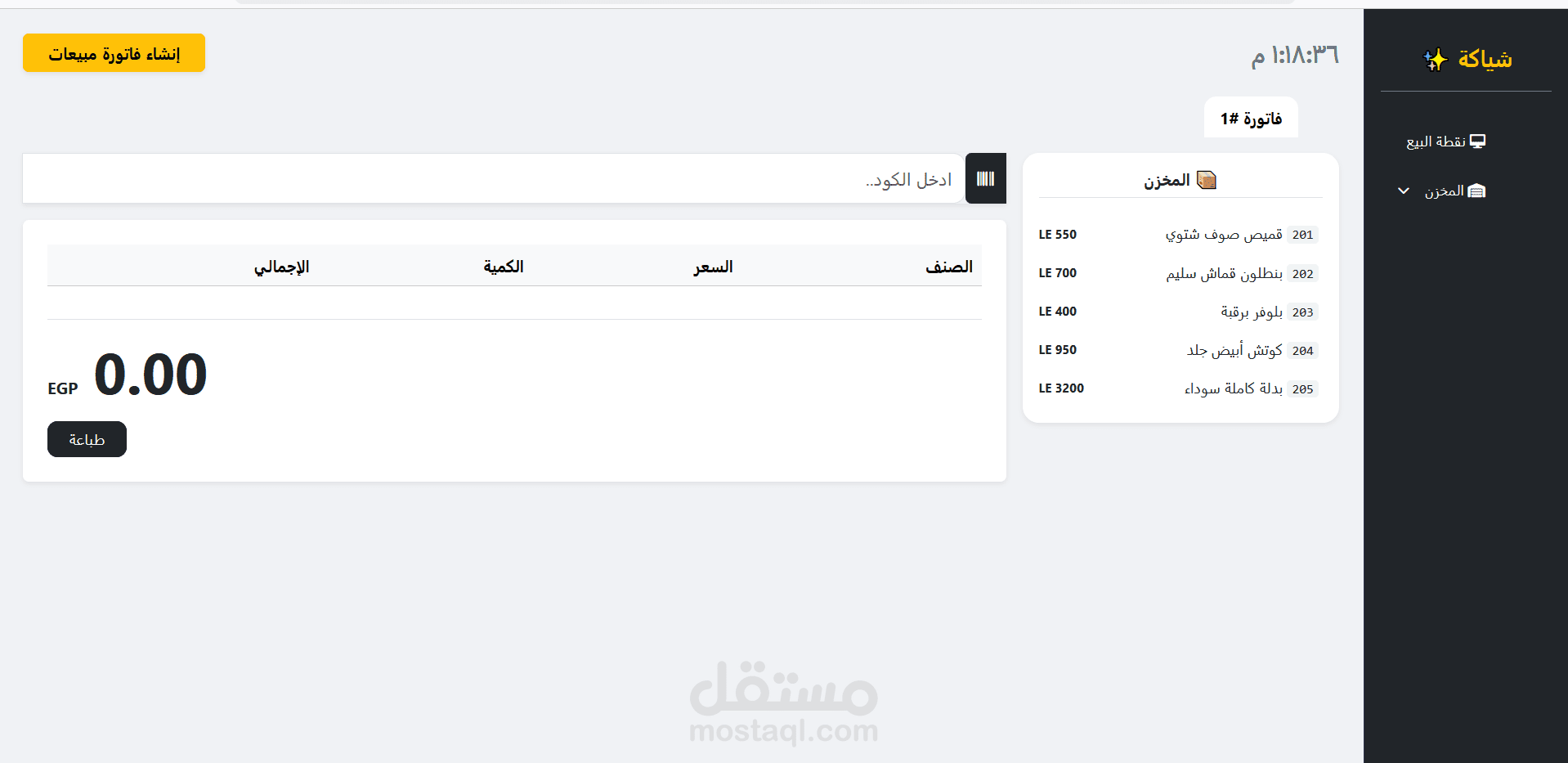Click the box icon in المخزن panel header
1568x763 pixels.
(x=1207, y=180)
